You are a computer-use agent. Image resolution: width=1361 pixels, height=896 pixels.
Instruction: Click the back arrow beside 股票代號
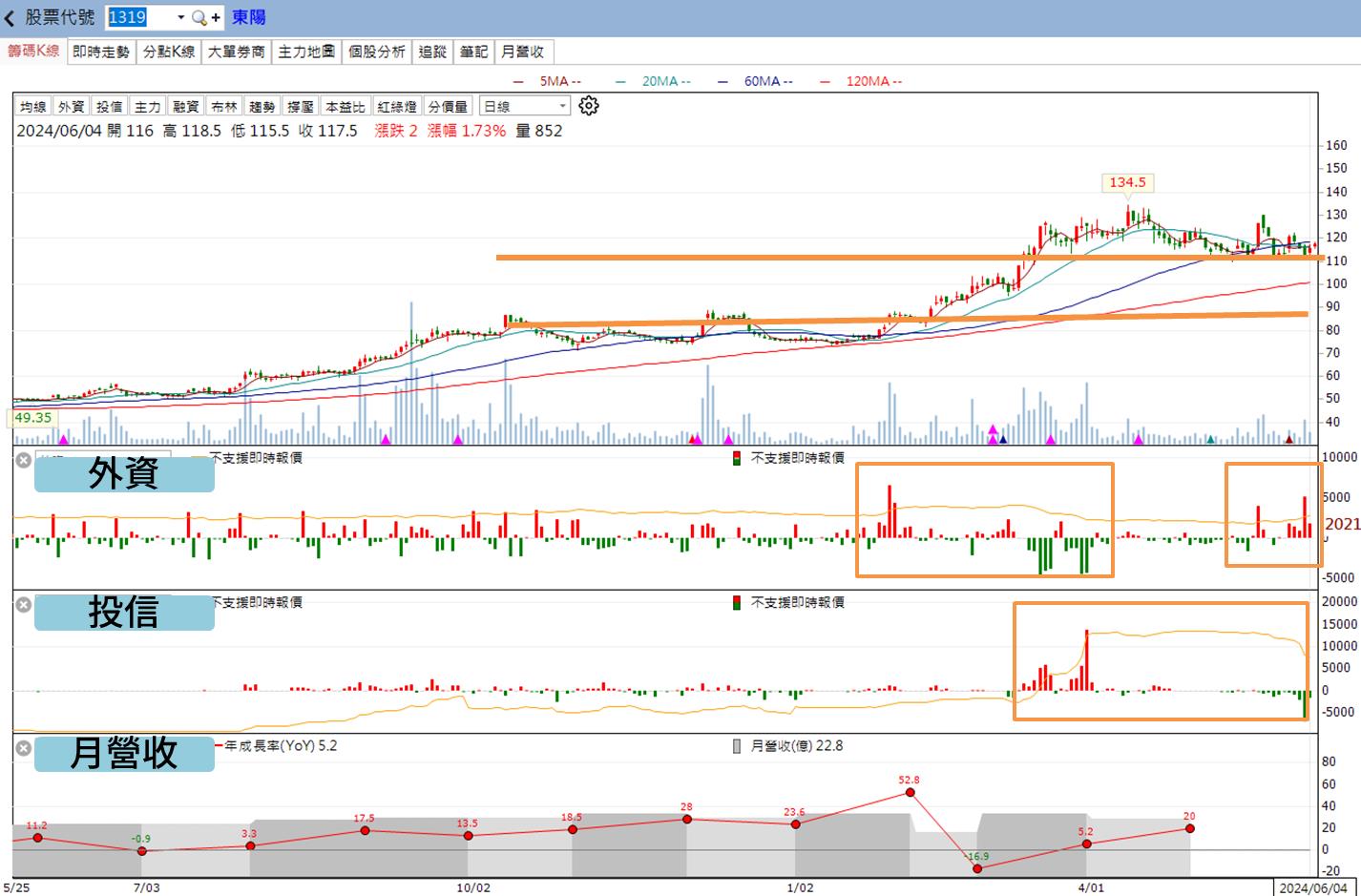coord(10,17)
